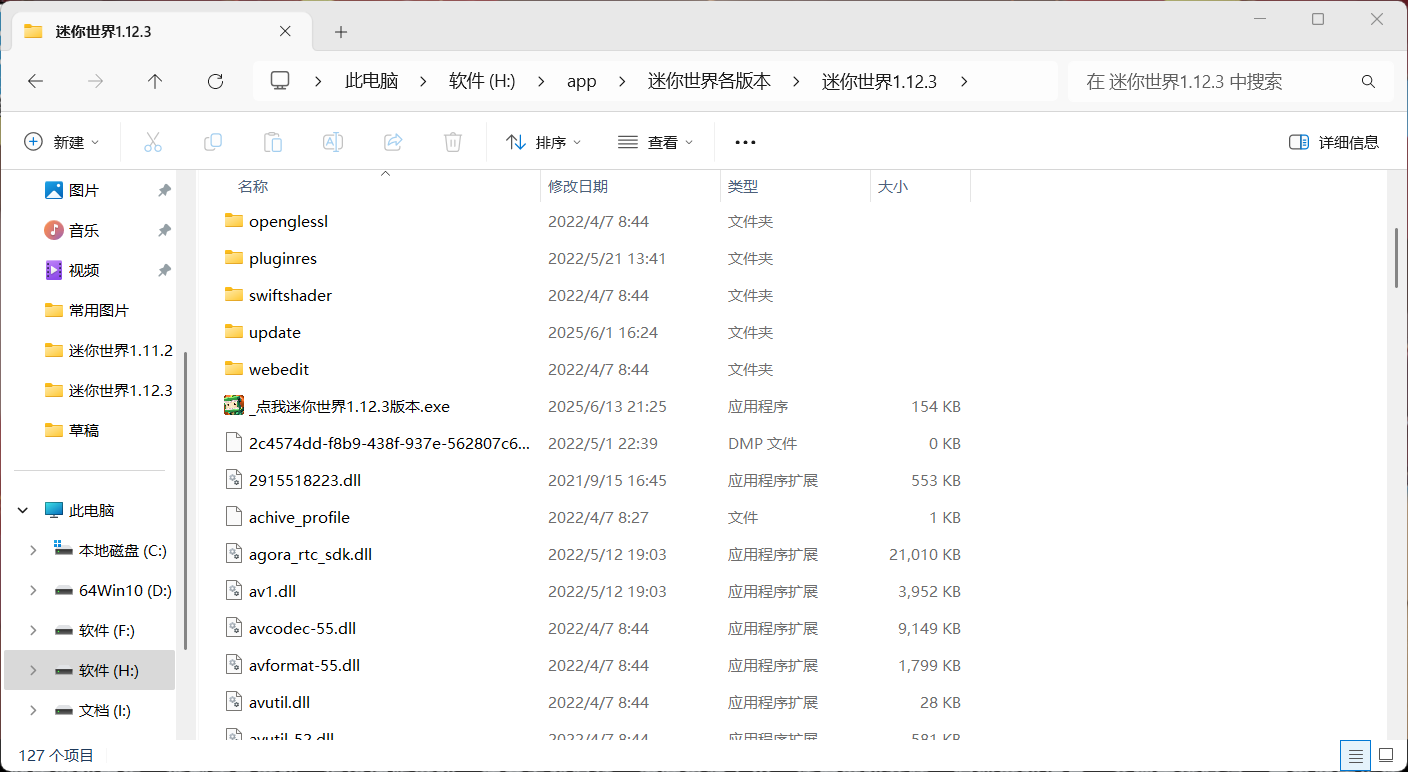Go back to the previous folder

(x=36, y=82)
